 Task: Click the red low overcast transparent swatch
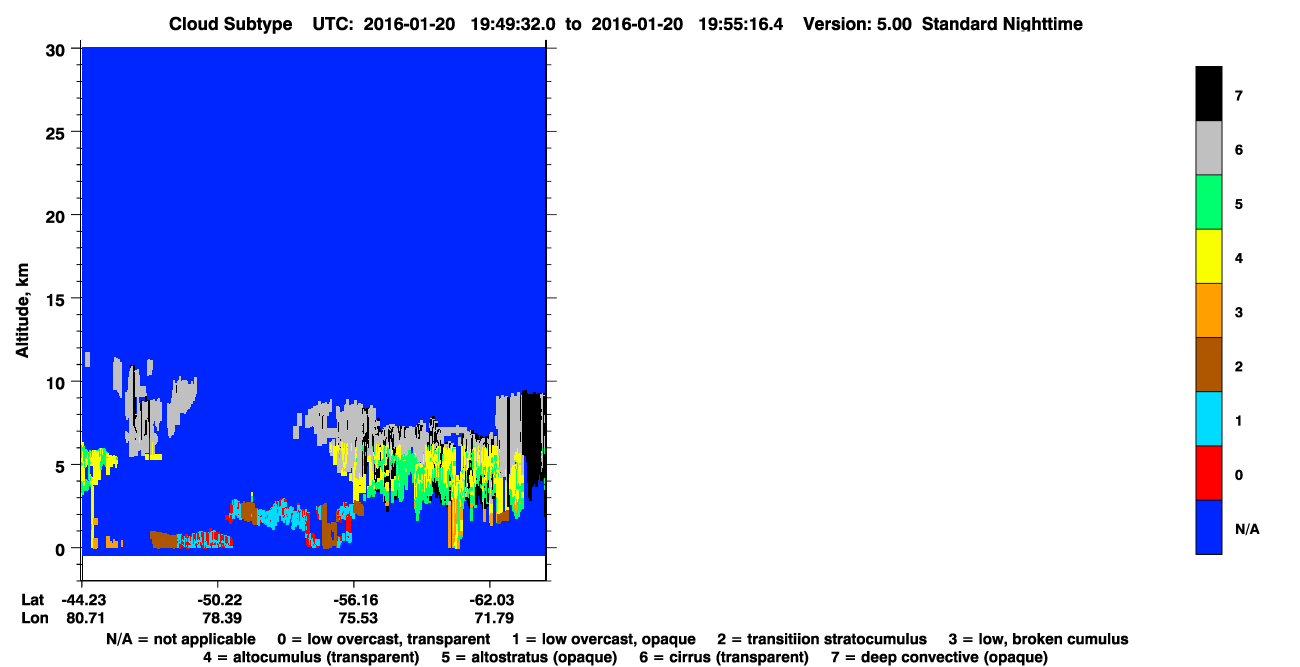[1209, 472]
